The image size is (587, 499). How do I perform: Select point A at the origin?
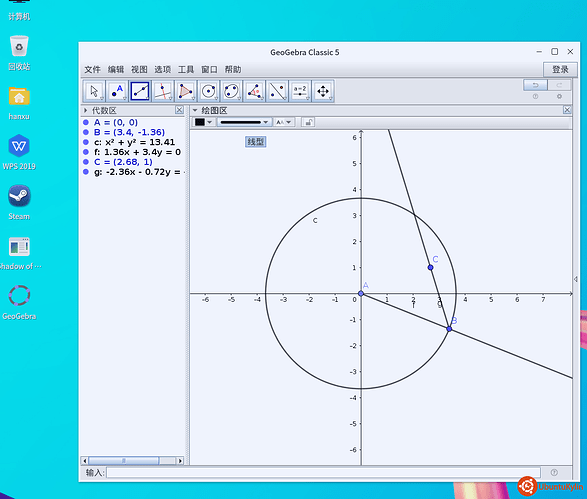click(361, 294)
